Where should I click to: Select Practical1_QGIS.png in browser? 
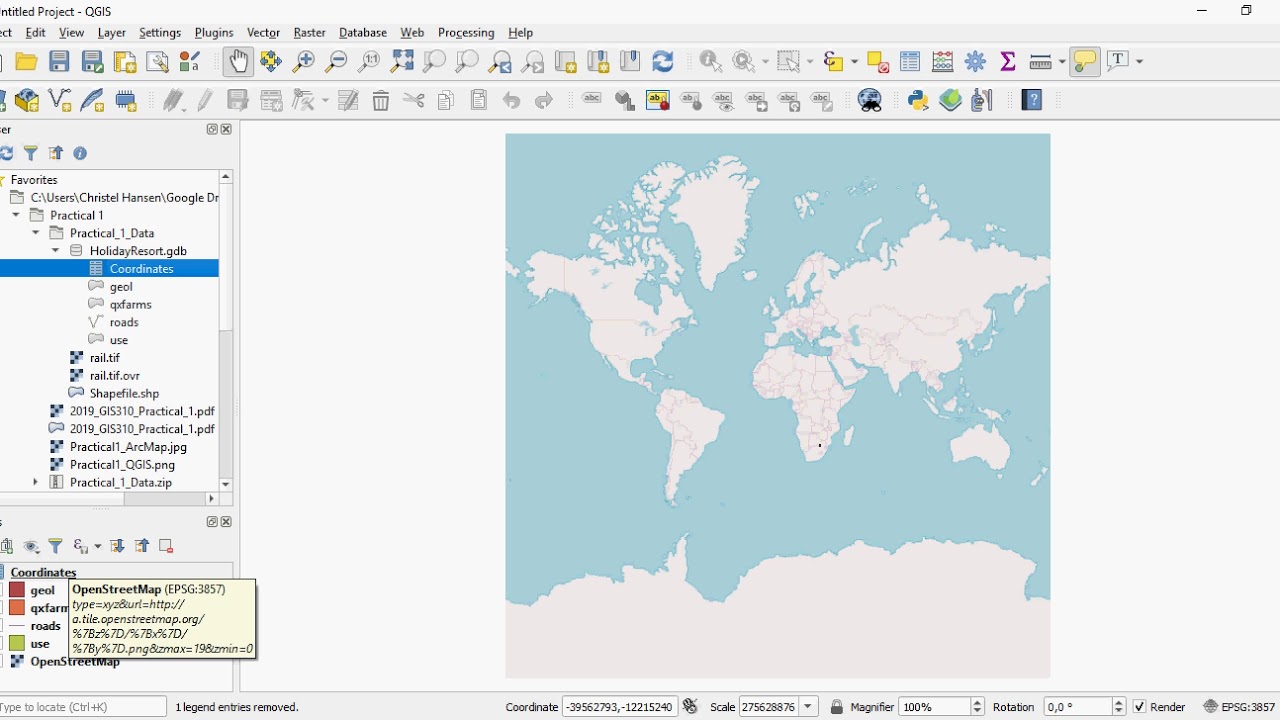coord(122,465)
